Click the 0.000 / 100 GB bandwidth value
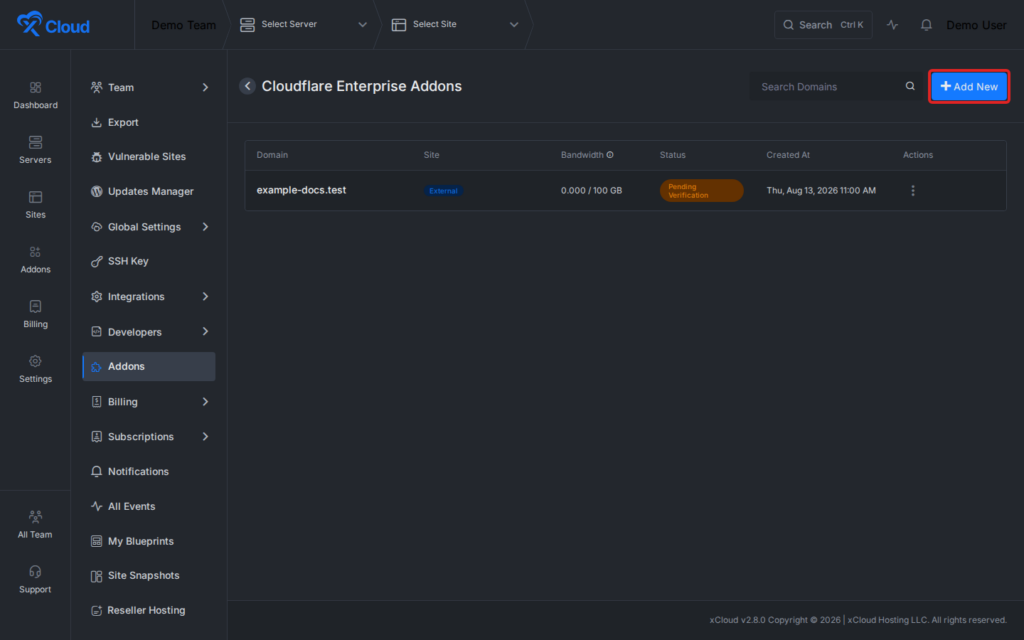This screenshot has width=1024, height=640. tap(591, 191)
